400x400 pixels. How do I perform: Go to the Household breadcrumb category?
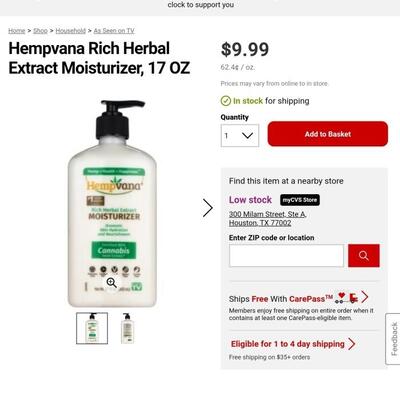[x=71, y=31]
